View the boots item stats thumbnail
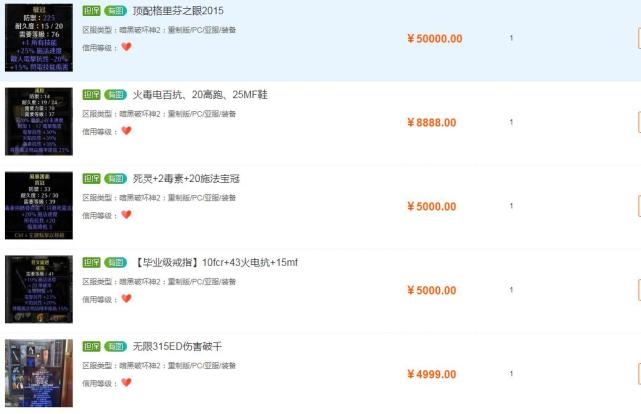 39,121
